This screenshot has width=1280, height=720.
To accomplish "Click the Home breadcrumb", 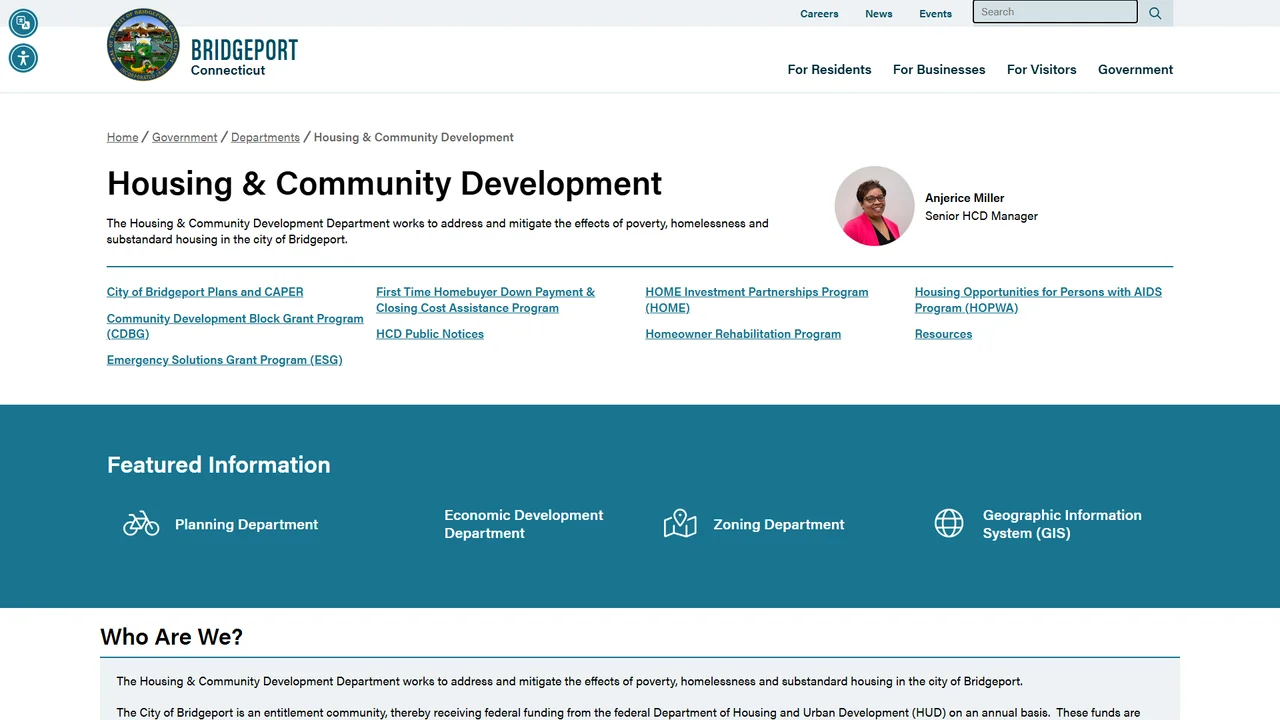I will pyautogui.click(x=123, y=137).
